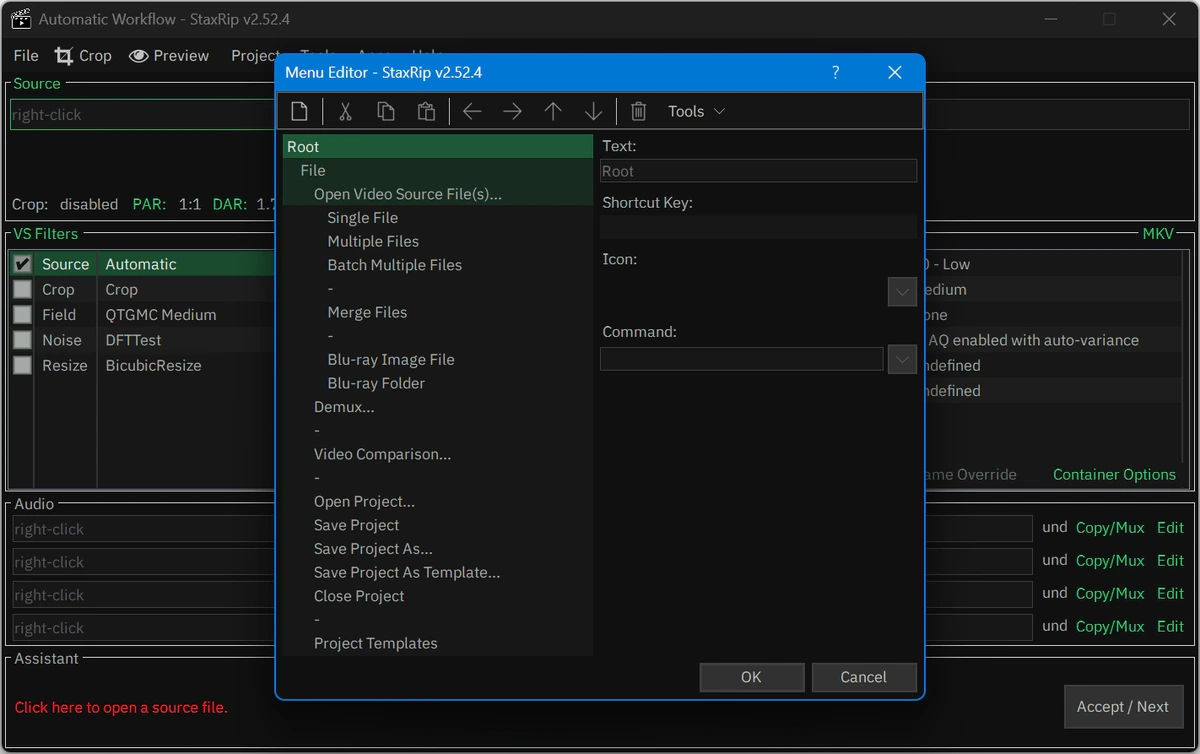Select the Save Project tree item
1200x754 pixels.
356,525
